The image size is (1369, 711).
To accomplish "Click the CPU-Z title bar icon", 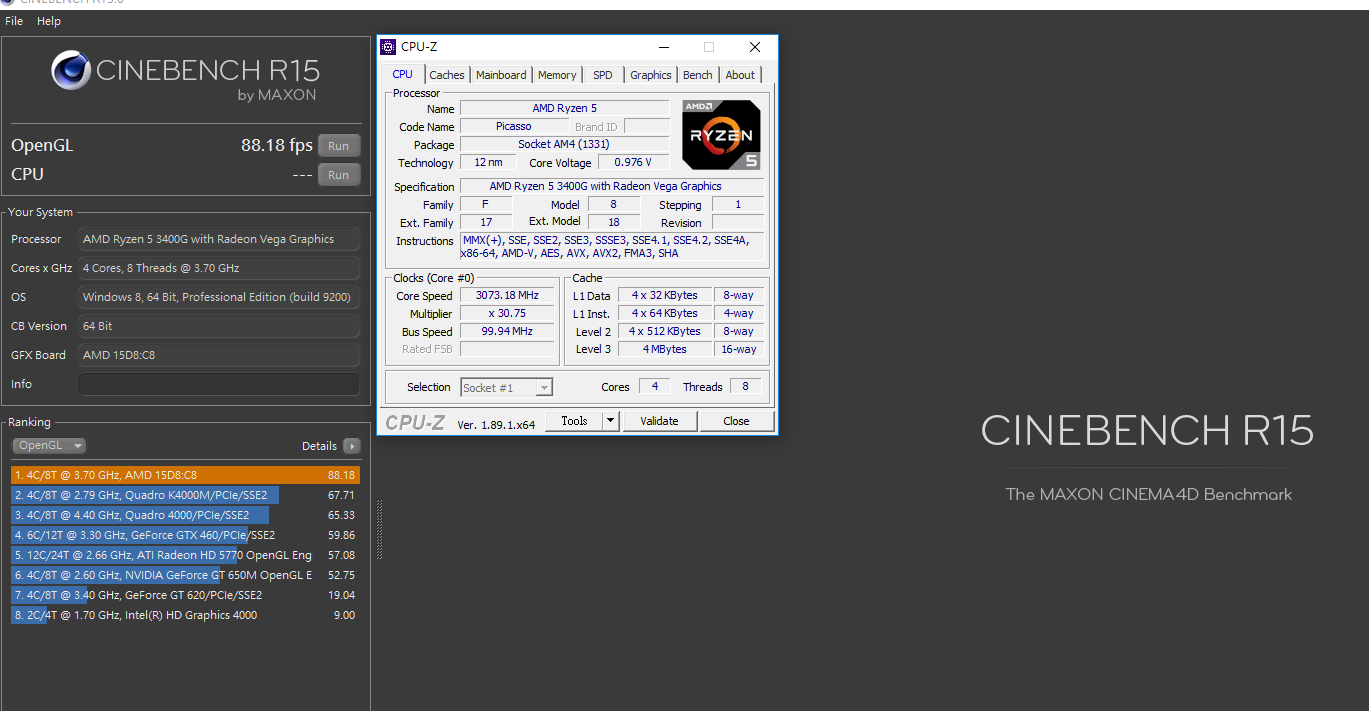I will click(388, 47).
